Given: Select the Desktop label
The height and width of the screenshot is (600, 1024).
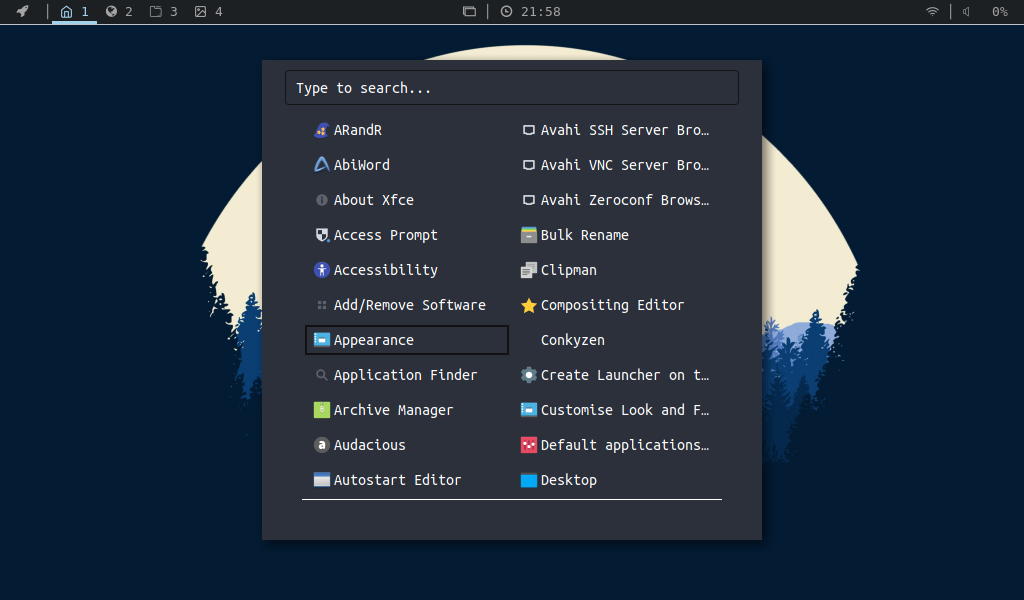Looking at the screenshot, I should coord(569,480).
